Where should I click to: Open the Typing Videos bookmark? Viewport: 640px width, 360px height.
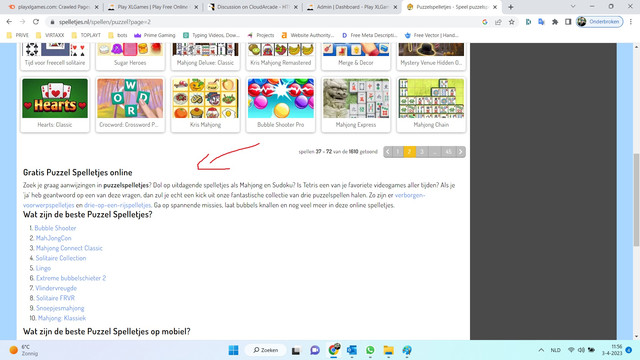(x=211, y=35)
